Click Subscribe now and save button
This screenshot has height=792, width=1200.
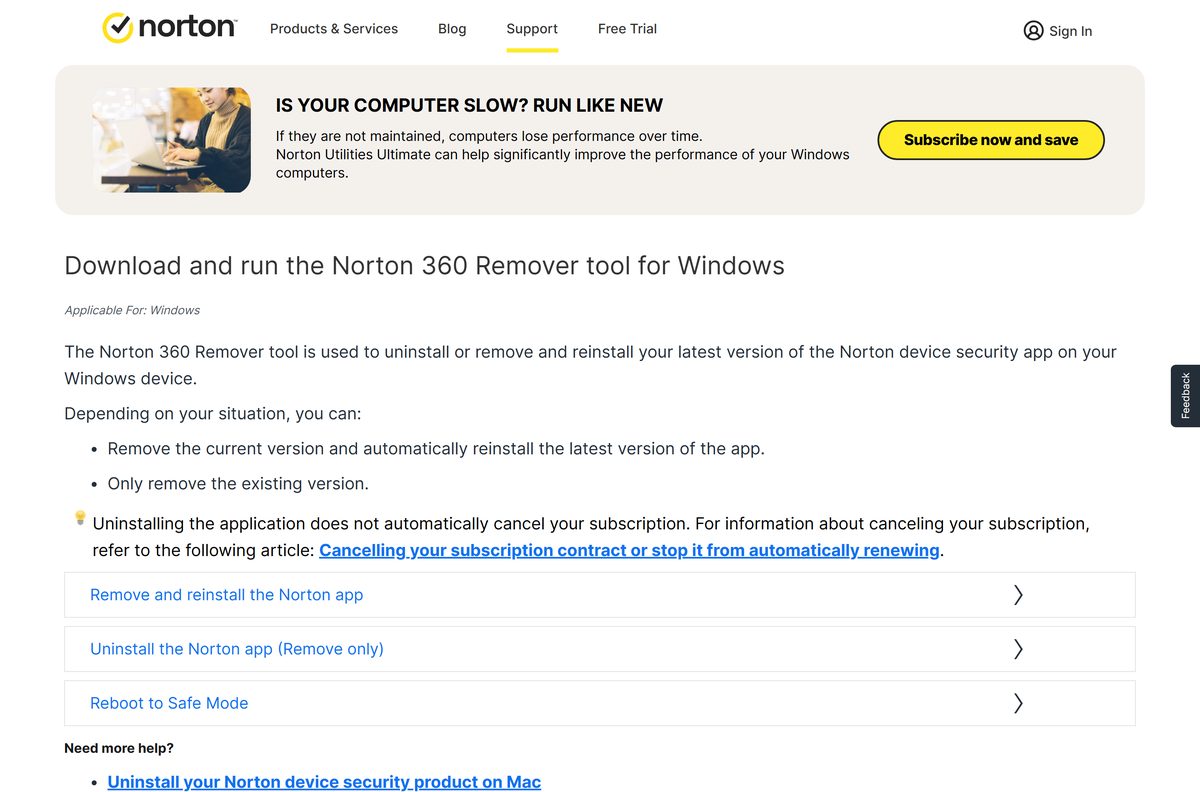[x=991, y=140]
